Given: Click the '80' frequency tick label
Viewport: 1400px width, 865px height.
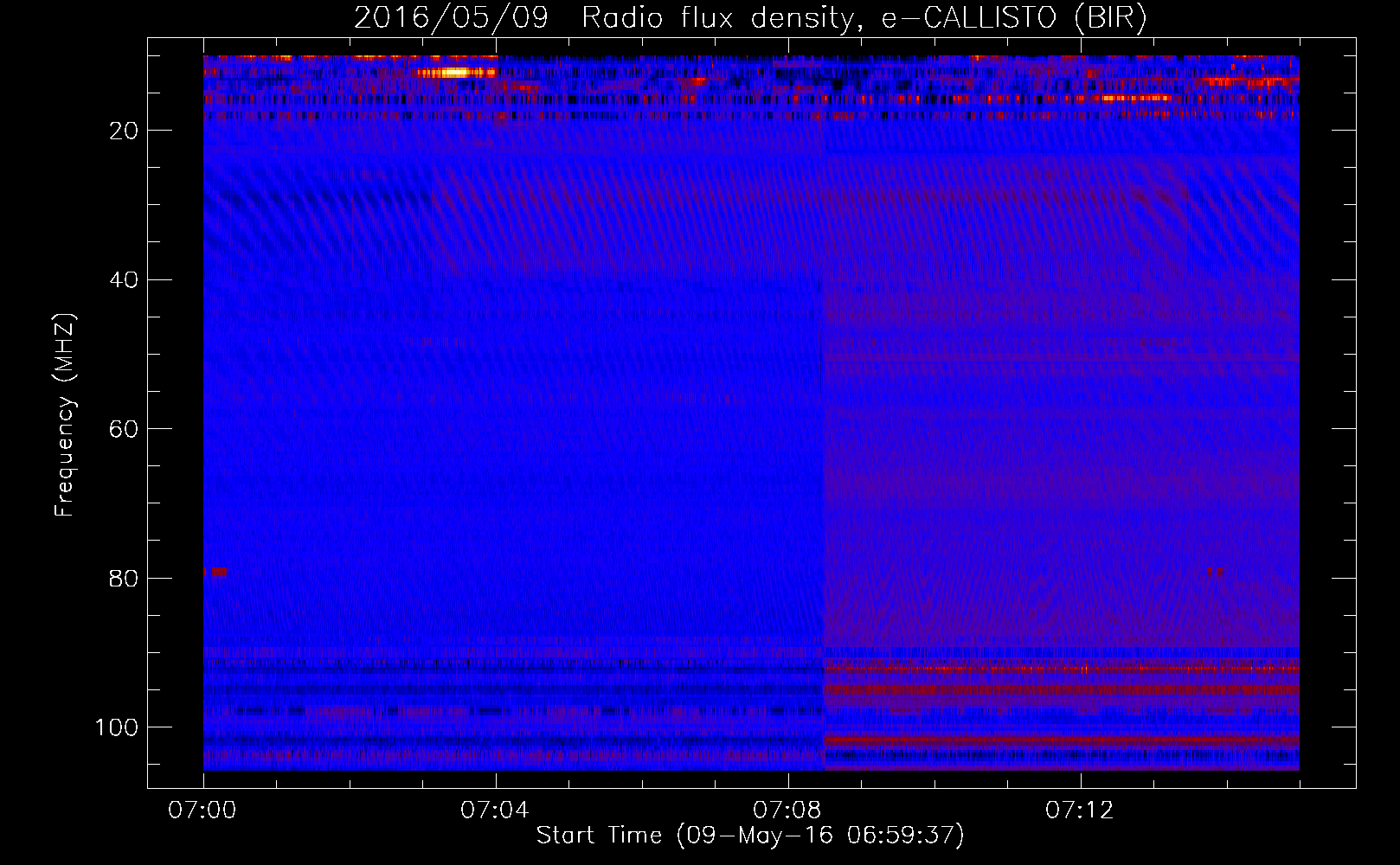Looking at the screenshot, I should pyautogui.click(x=124, y=579).
